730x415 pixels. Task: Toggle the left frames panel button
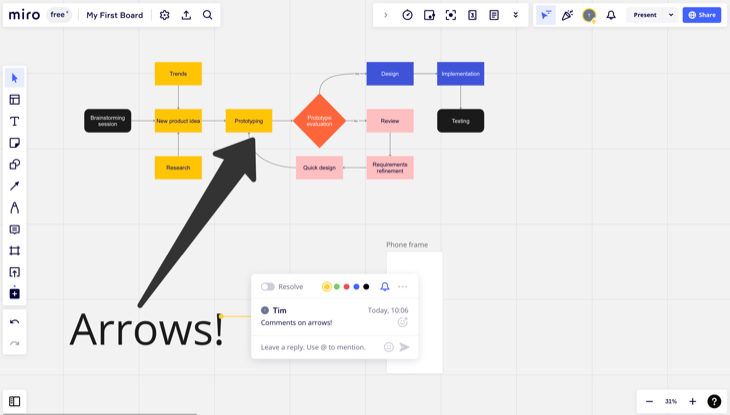(14, 401)
